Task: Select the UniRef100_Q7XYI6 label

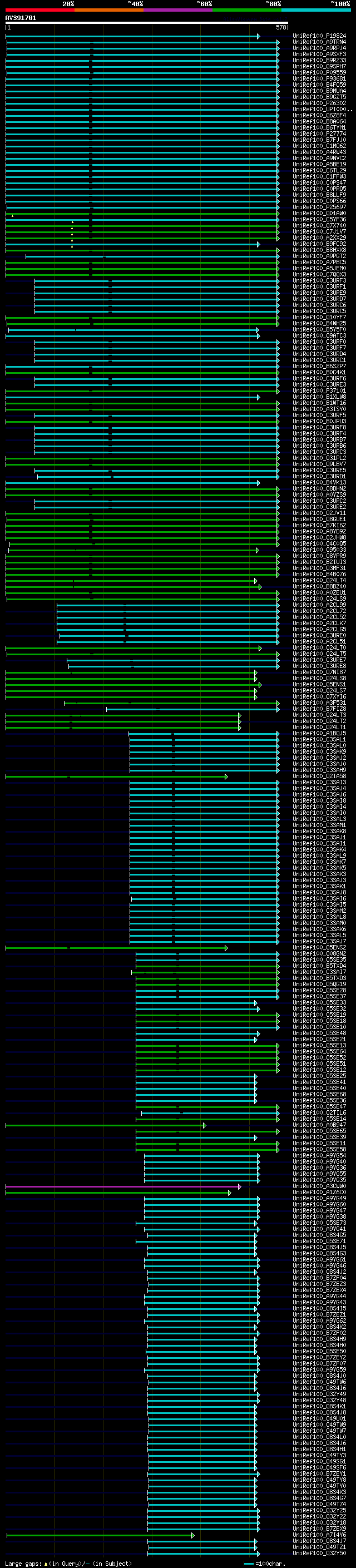Action: coord(319,697)
